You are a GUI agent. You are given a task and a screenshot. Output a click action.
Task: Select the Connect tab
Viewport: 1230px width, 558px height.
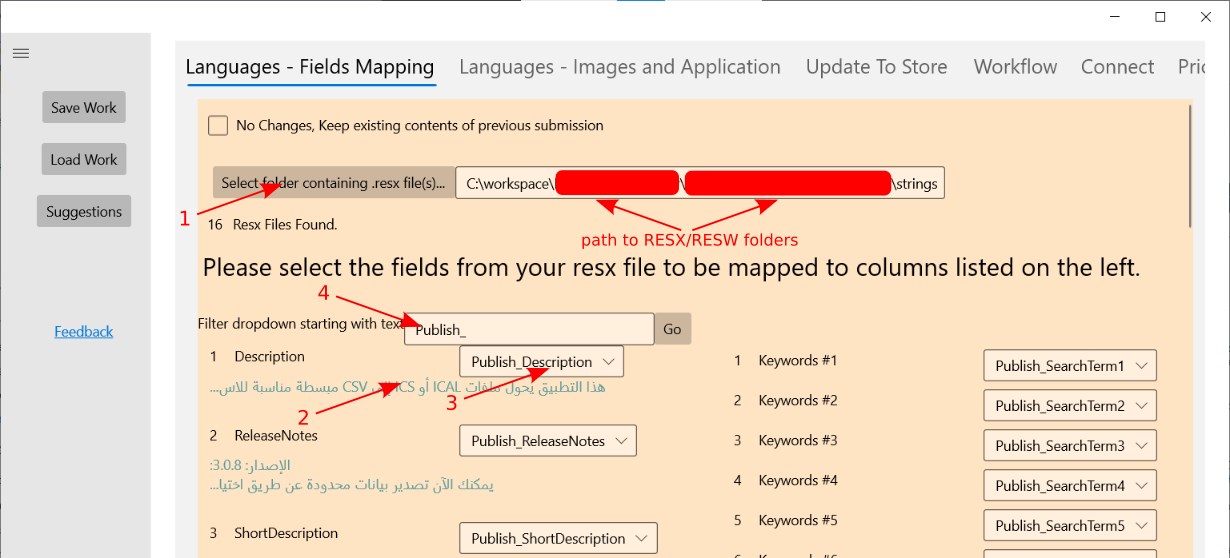(x=1117, y=67)
